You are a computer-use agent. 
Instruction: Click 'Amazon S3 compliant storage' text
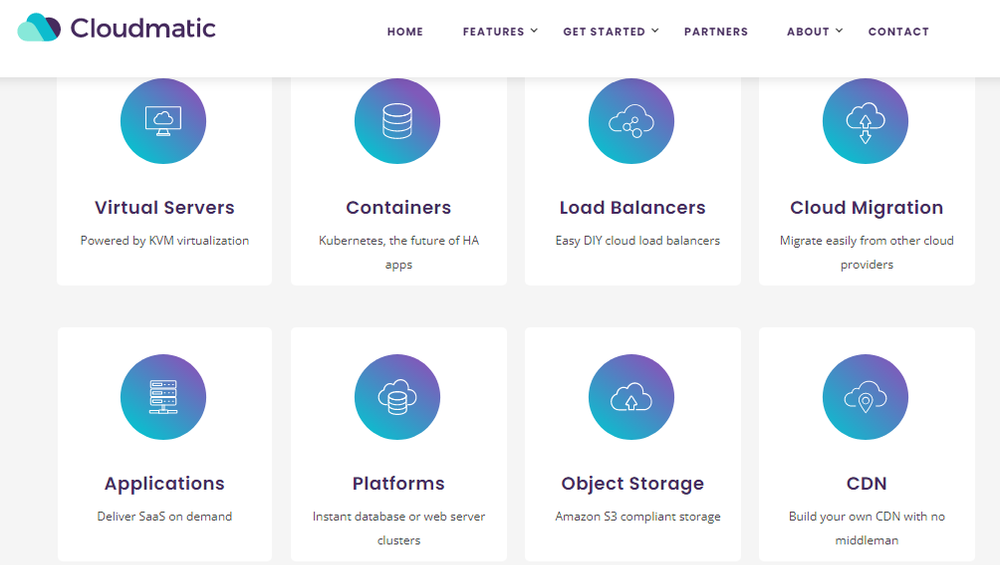click(638, 517)
